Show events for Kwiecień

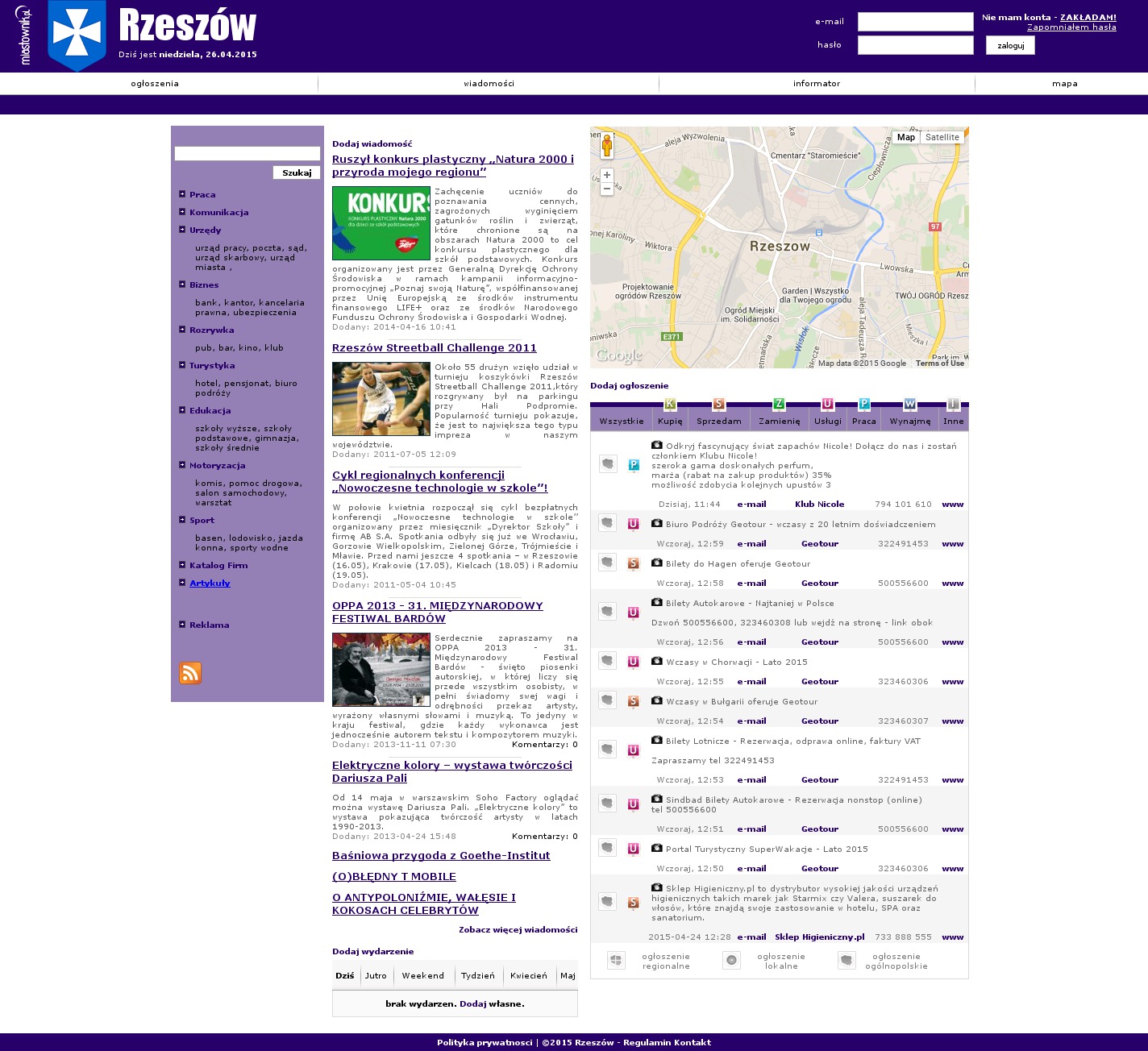529,975
